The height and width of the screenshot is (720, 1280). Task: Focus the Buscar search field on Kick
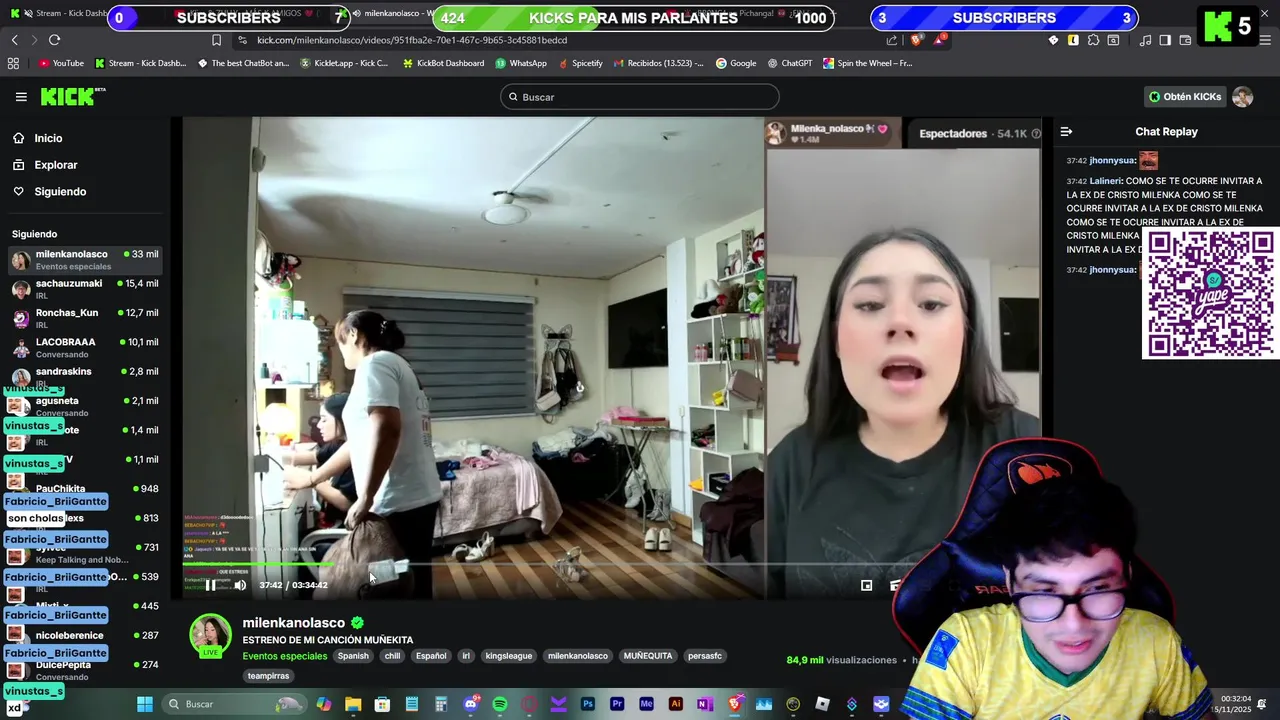(640, 97)
